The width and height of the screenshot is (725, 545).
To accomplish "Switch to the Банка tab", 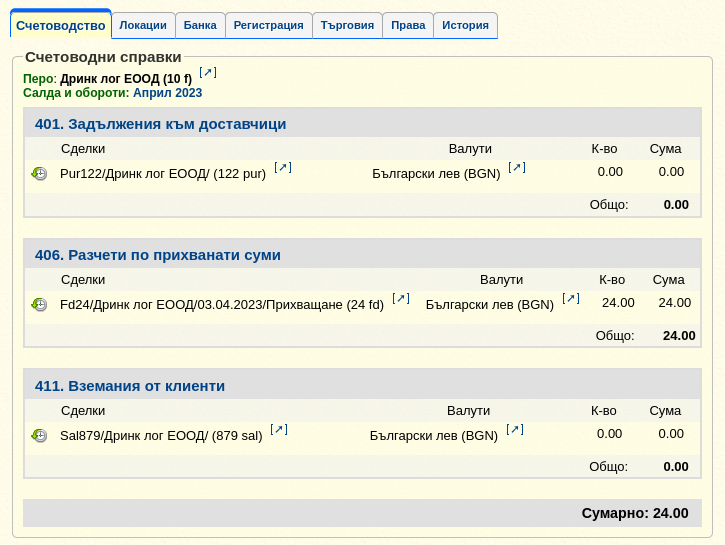I will (200, 25).
